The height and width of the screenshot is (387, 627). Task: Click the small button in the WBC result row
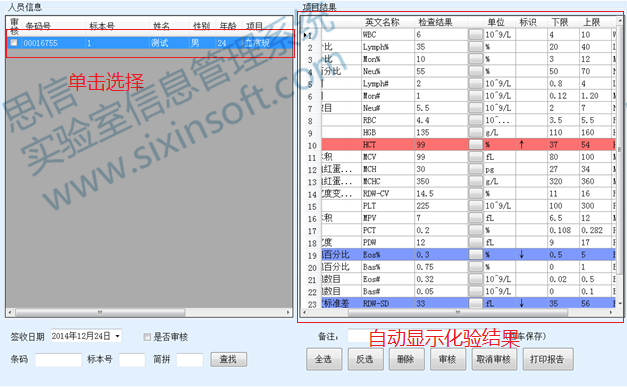tap(475, 35)
